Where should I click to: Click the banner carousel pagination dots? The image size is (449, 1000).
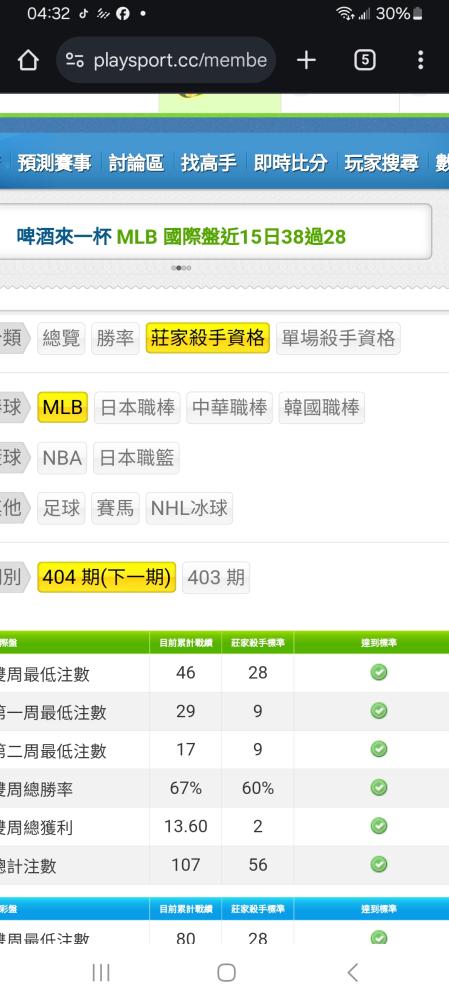(181, 268)
